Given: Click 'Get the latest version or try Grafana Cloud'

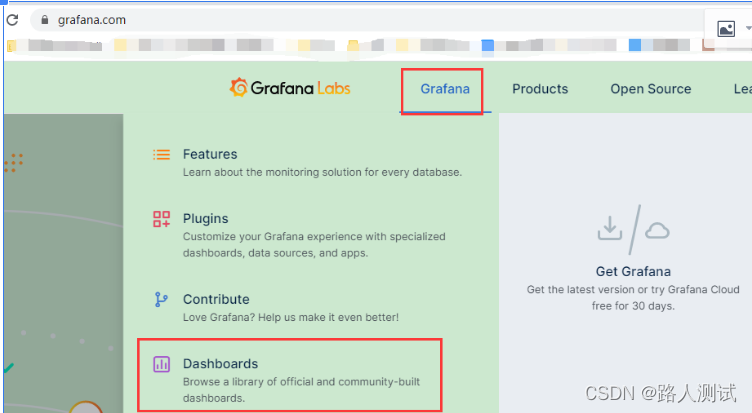Looking at the screenshot, I should pos(633,290).
